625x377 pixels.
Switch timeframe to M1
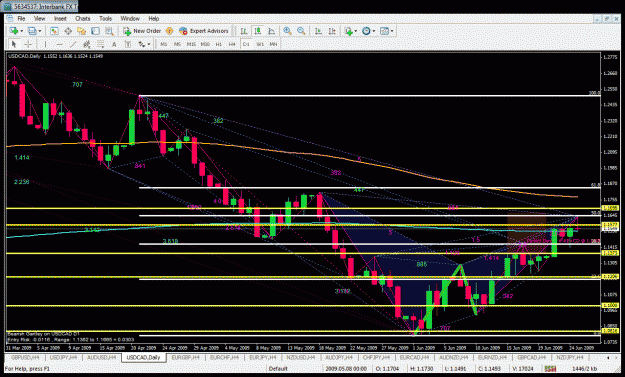click(x=164, y=44)
